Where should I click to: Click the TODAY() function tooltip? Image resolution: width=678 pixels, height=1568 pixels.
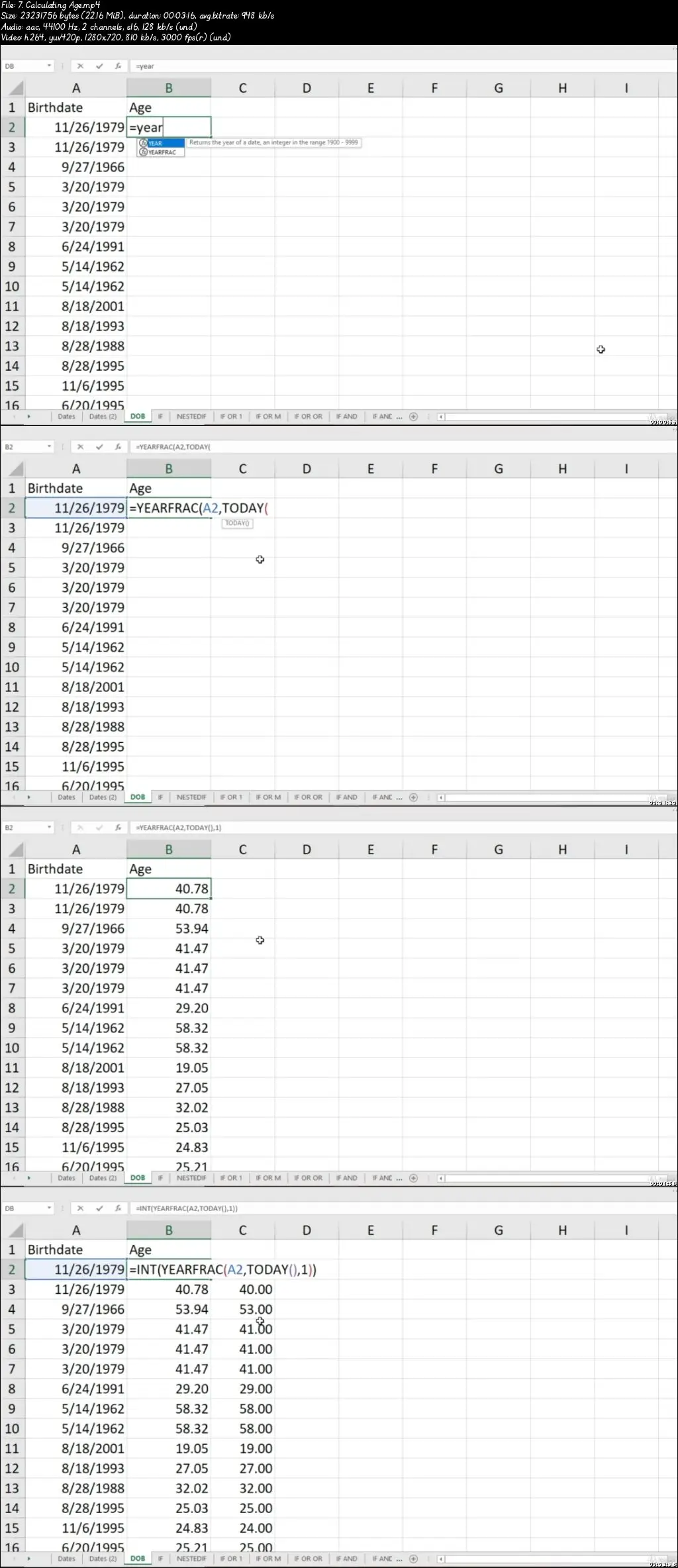point(237,523)
